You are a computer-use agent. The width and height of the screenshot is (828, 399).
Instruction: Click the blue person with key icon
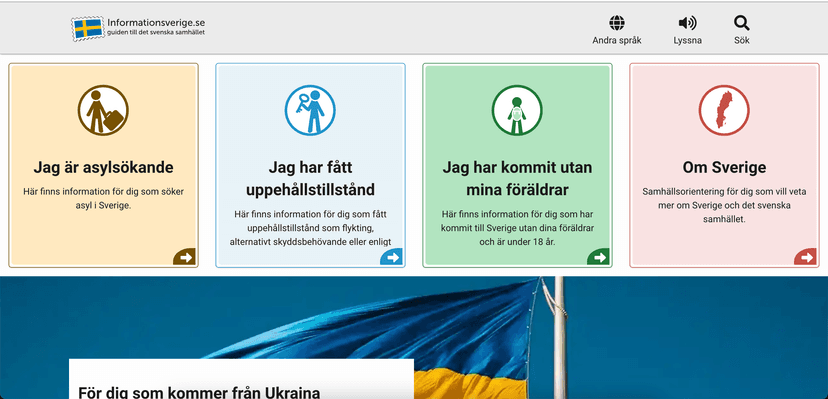click(310, 110)
